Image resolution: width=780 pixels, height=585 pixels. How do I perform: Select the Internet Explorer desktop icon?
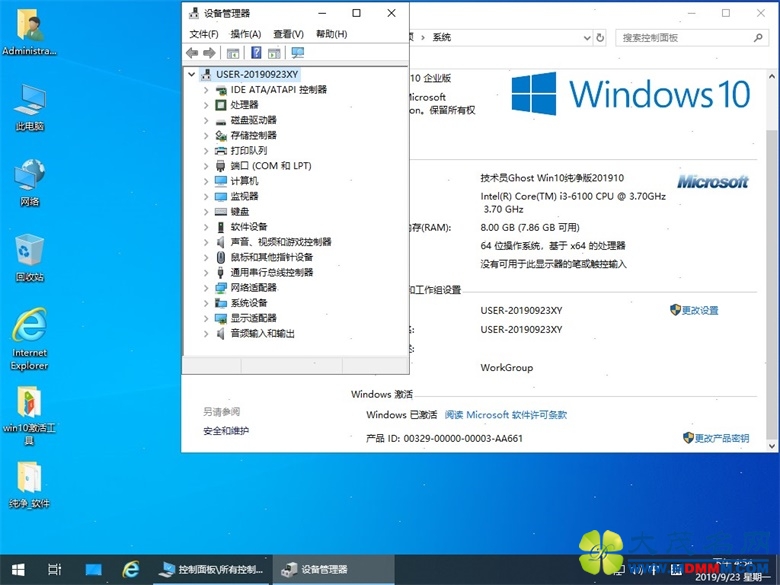click(30, 339)
